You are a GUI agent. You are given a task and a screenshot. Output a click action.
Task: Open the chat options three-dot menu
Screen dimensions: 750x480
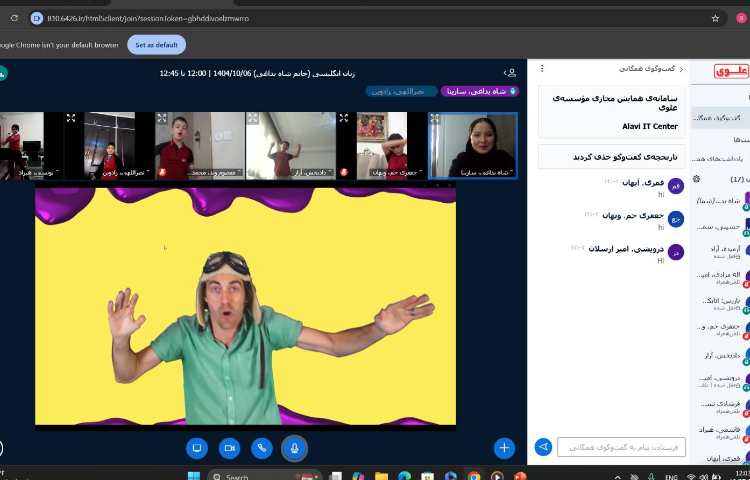542,69
